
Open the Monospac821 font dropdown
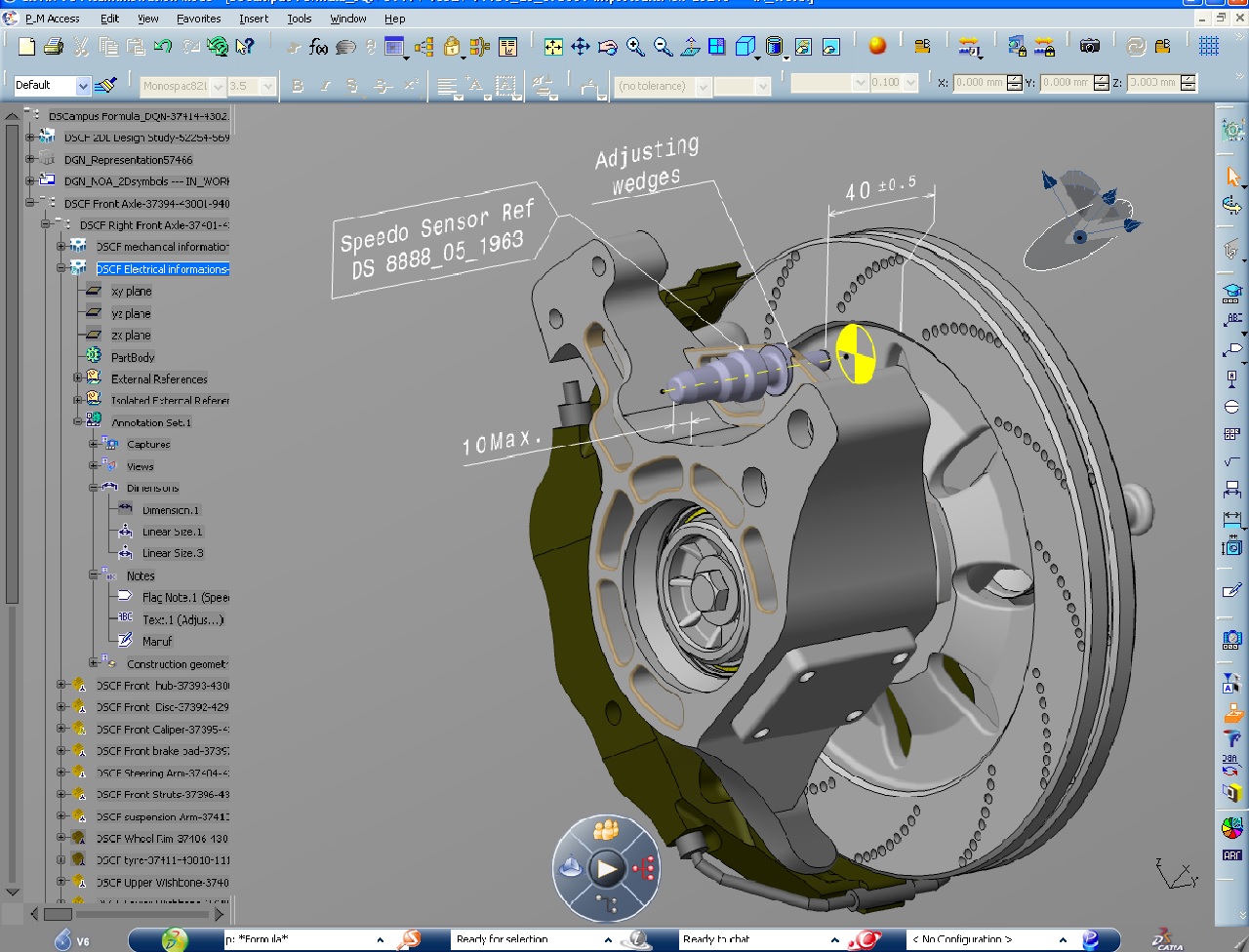click(217, 86)
